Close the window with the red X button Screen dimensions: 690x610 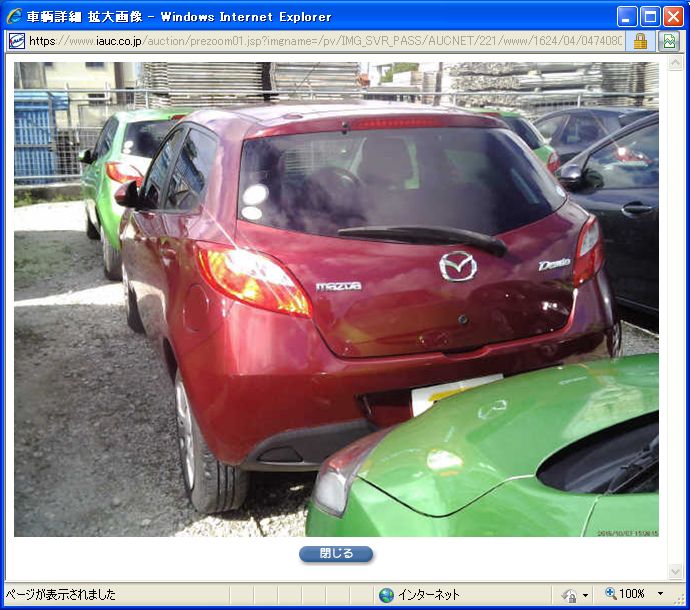pyautogui.click(x=673, y=16)
